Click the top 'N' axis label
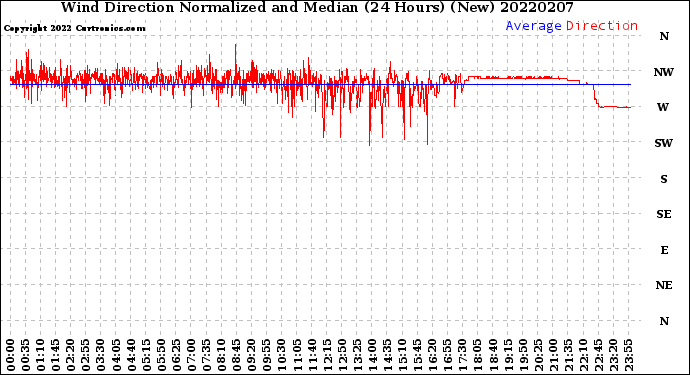Screen dimensions: 690x375 (664, 37)
